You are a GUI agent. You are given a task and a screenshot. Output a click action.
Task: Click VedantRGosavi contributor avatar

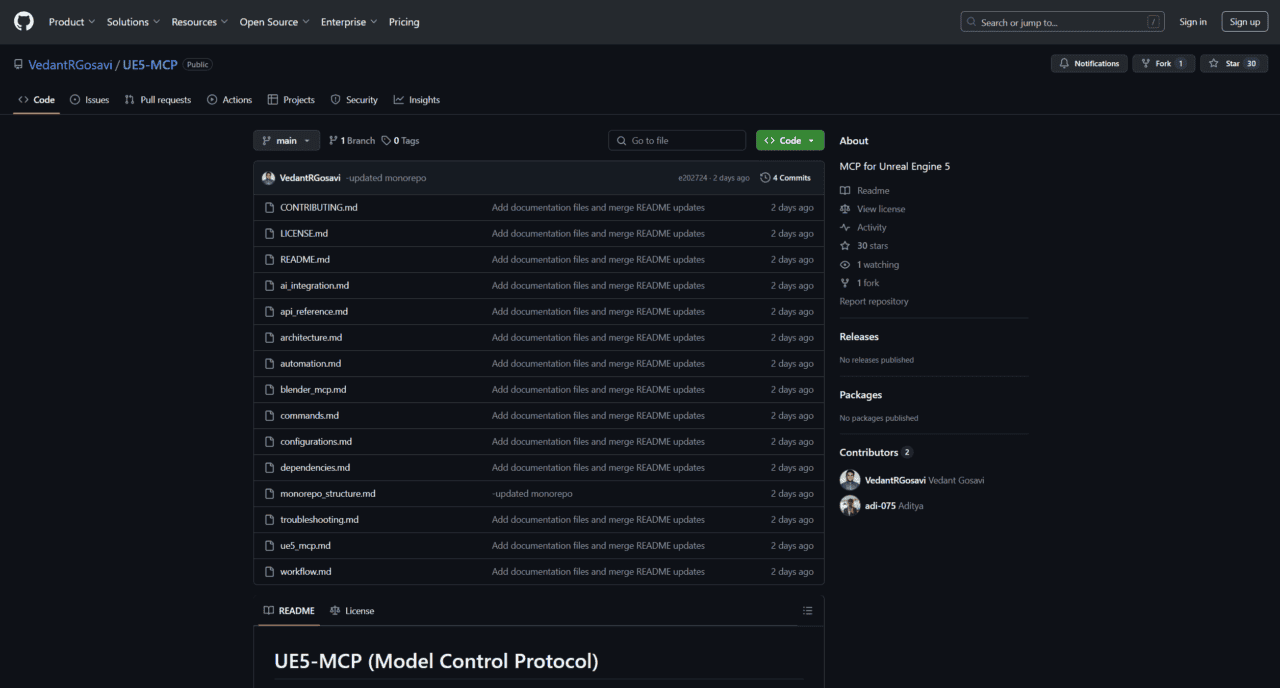pyautogui.click(x=850, y=480)
